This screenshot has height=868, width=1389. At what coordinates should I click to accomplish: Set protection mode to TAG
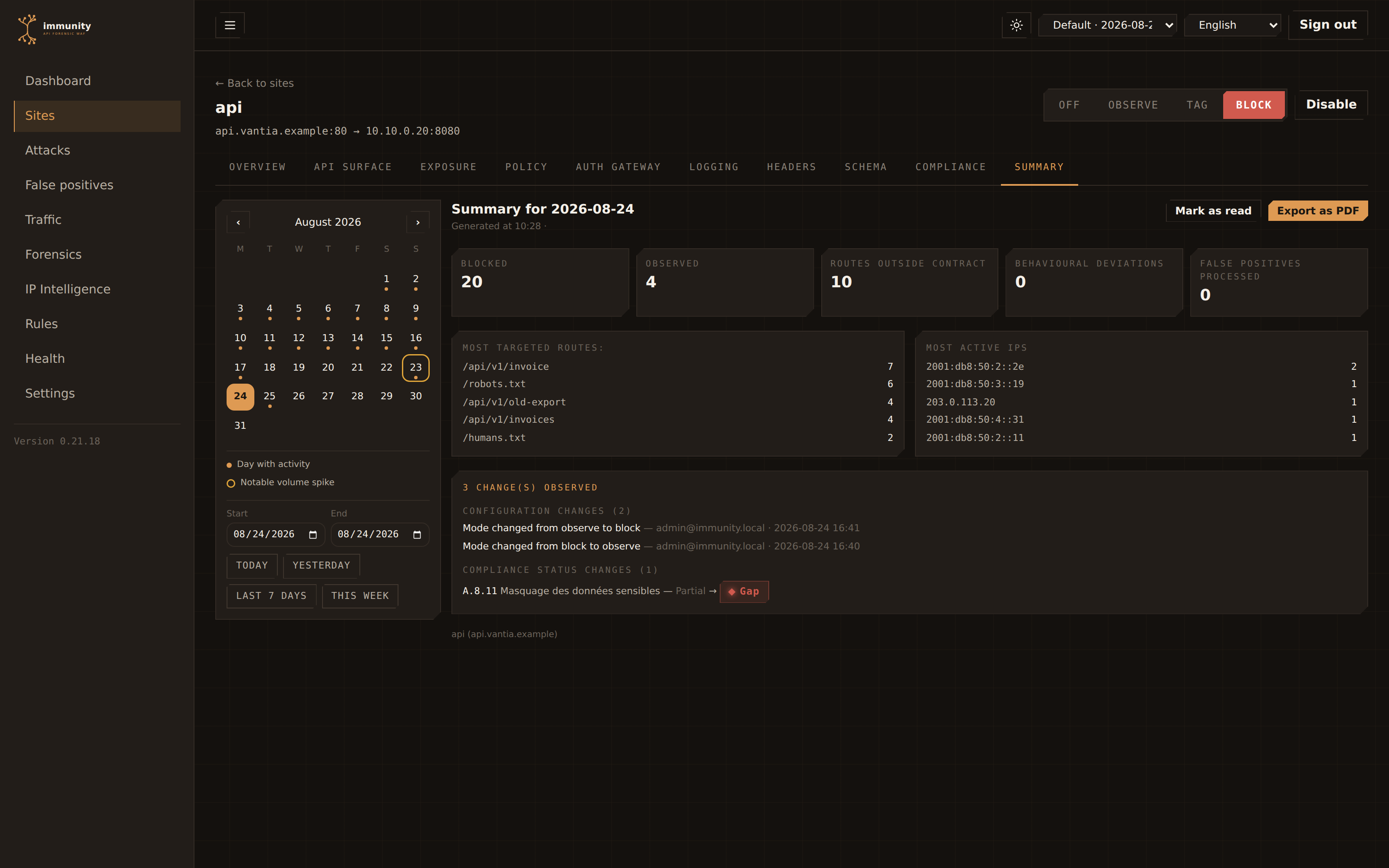click(x=1197, y=105)
